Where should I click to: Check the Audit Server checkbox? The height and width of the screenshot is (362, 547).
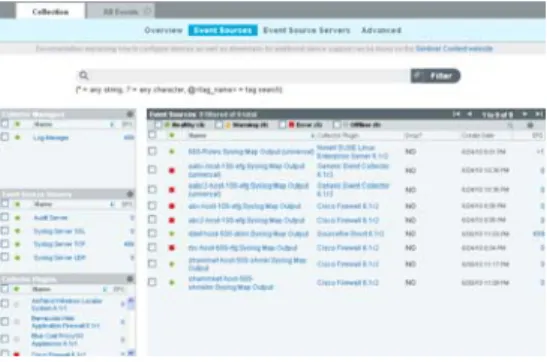pyautogui.click(x=5, y=217)
